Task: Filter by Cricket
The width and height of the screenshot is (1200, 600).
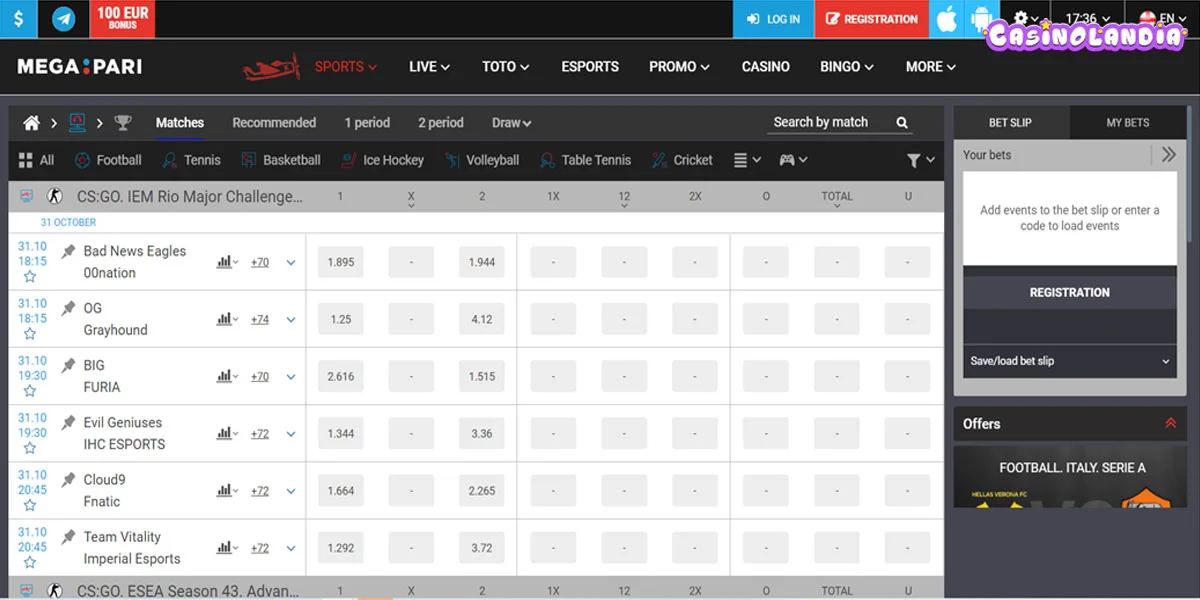Action: pos(682,160)
